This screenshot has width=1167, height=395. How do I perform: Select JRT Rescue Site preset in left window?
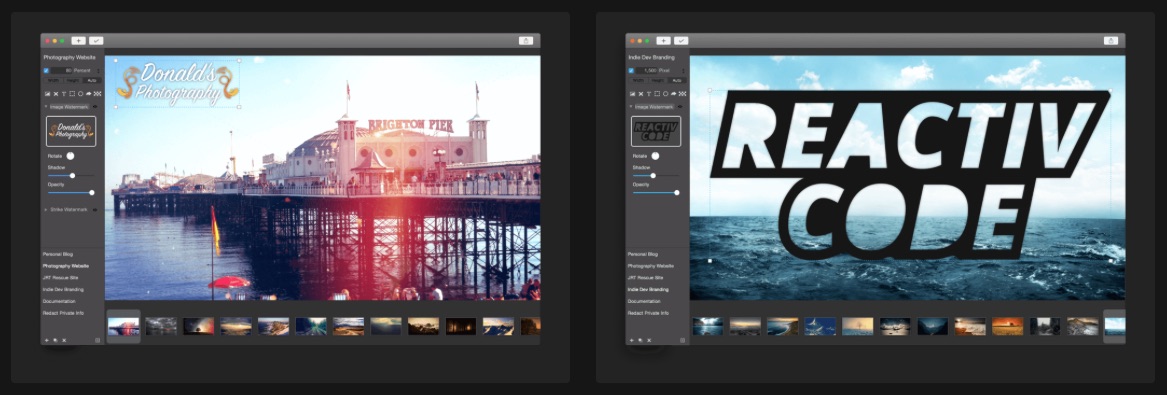pyautogui.click(x=61, y=277)
